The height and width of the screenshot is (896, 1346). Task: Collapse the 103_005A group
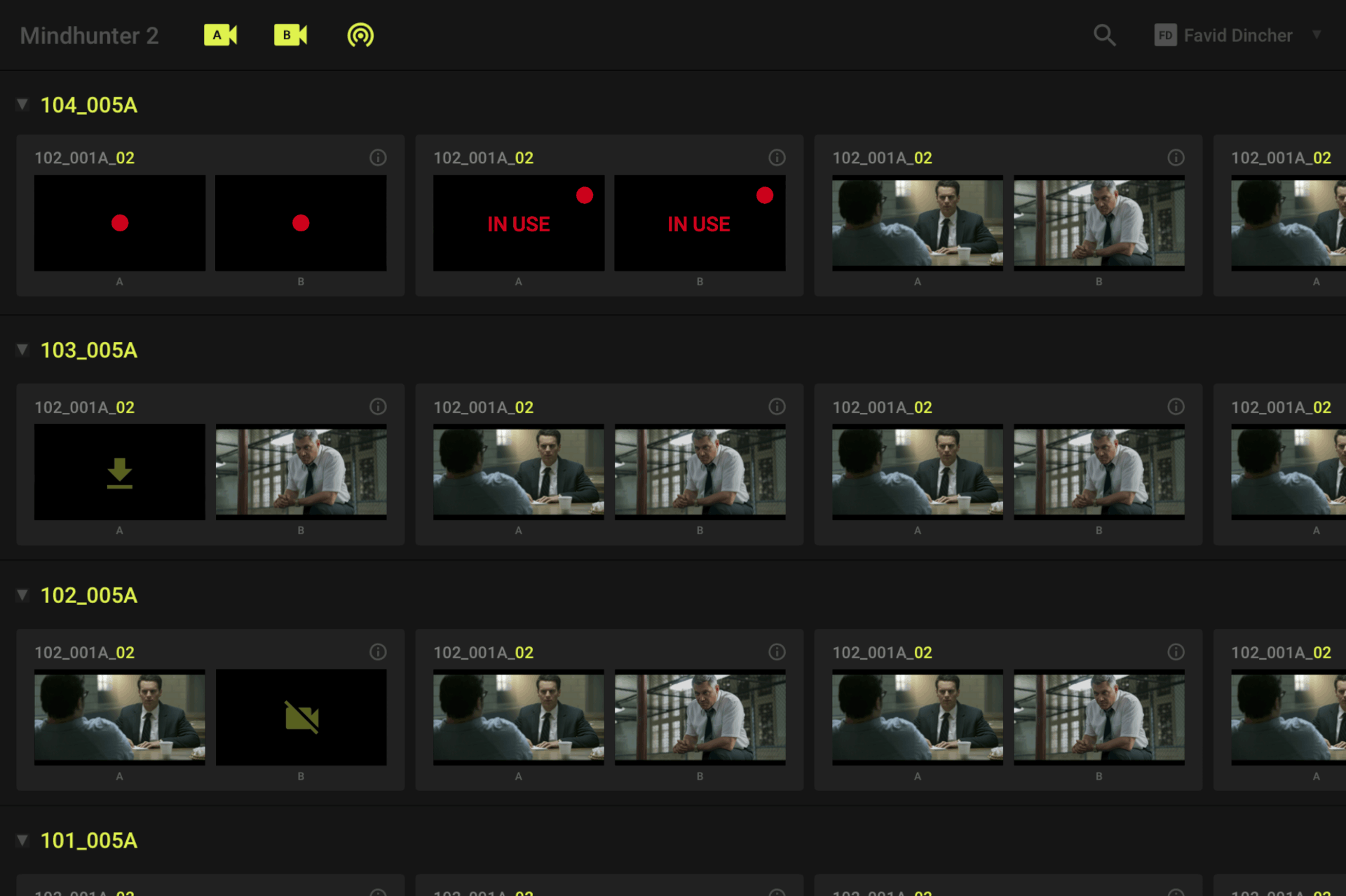coord(22,350)
